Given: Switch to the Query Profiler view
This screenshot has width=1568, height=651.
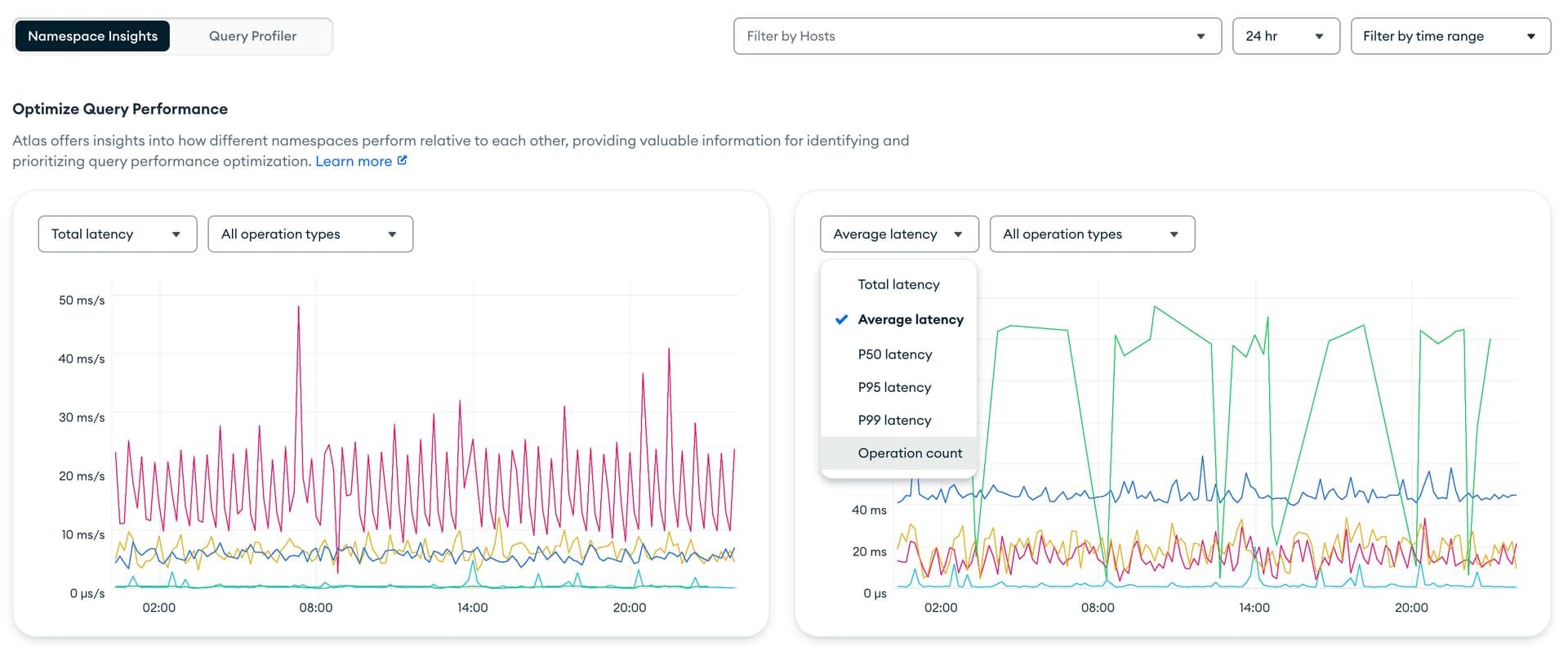Looking at the screenshot, I should click(252, 36).
